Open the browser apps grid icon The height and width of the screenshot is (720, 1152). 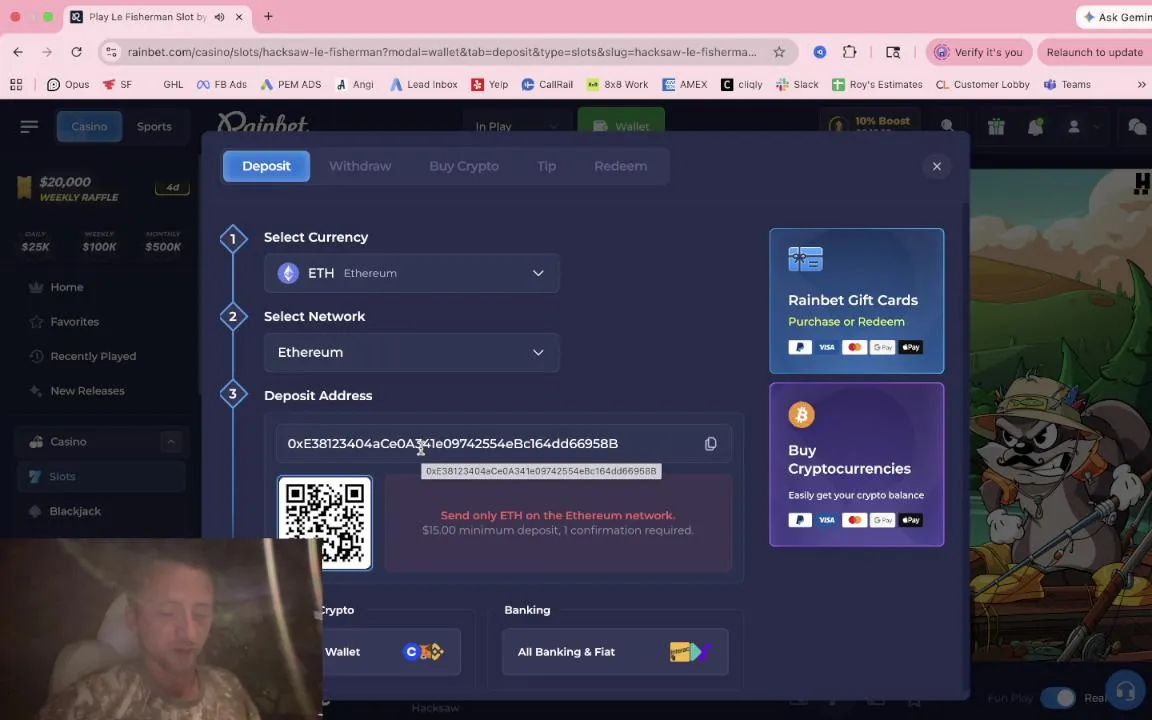click(16, 84)
